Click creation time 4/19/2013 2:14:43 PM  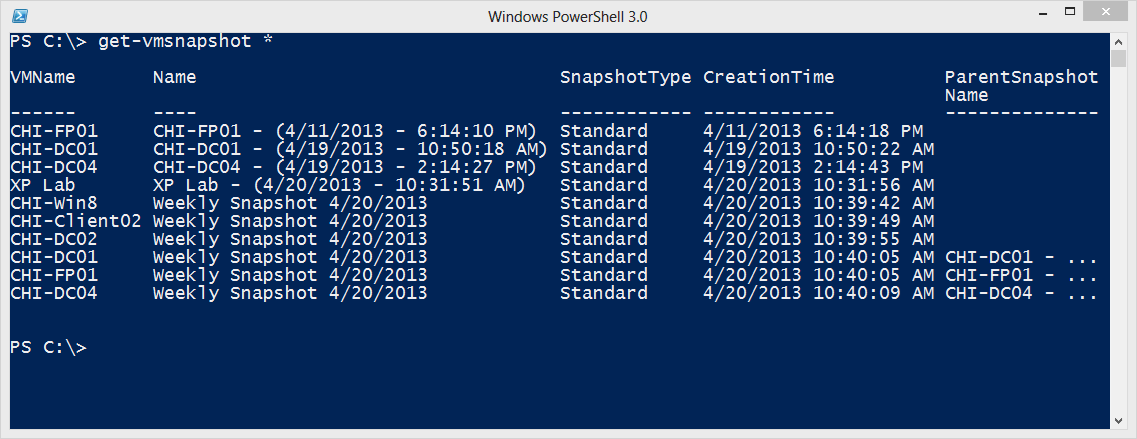[813, 167]
